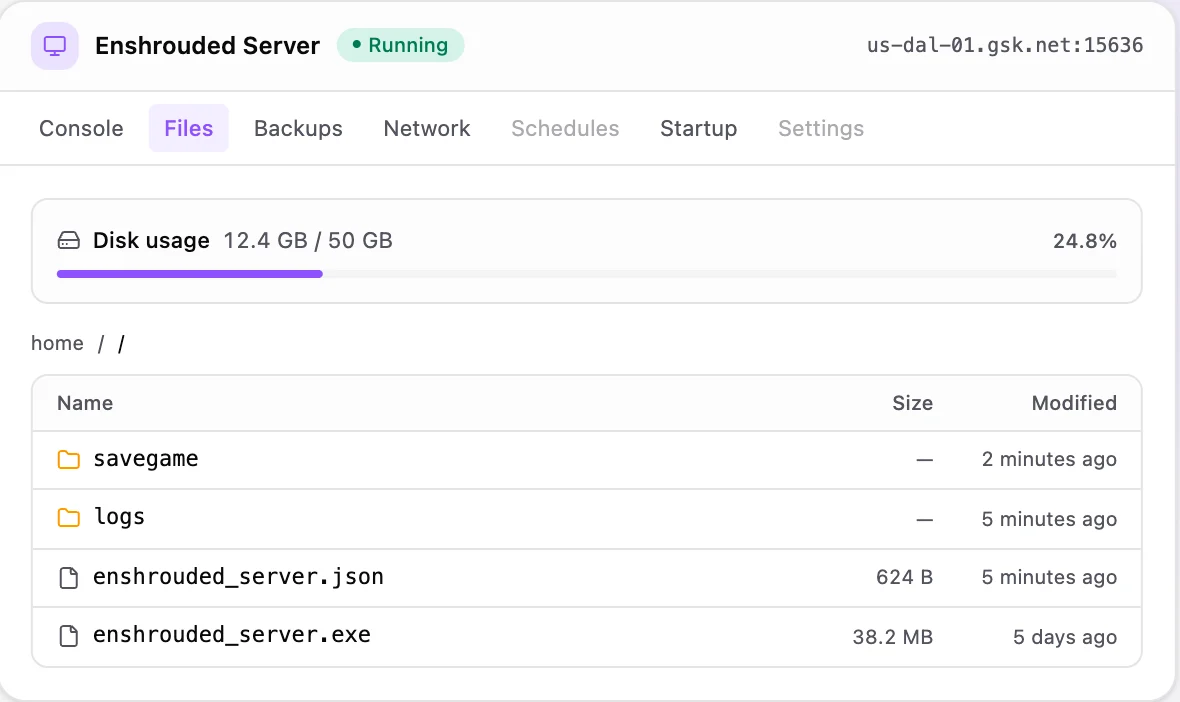The image size is (1180, 702).
Task: Click the hard drive icon beside Disk usage
Action: click(x=68, y=241)
